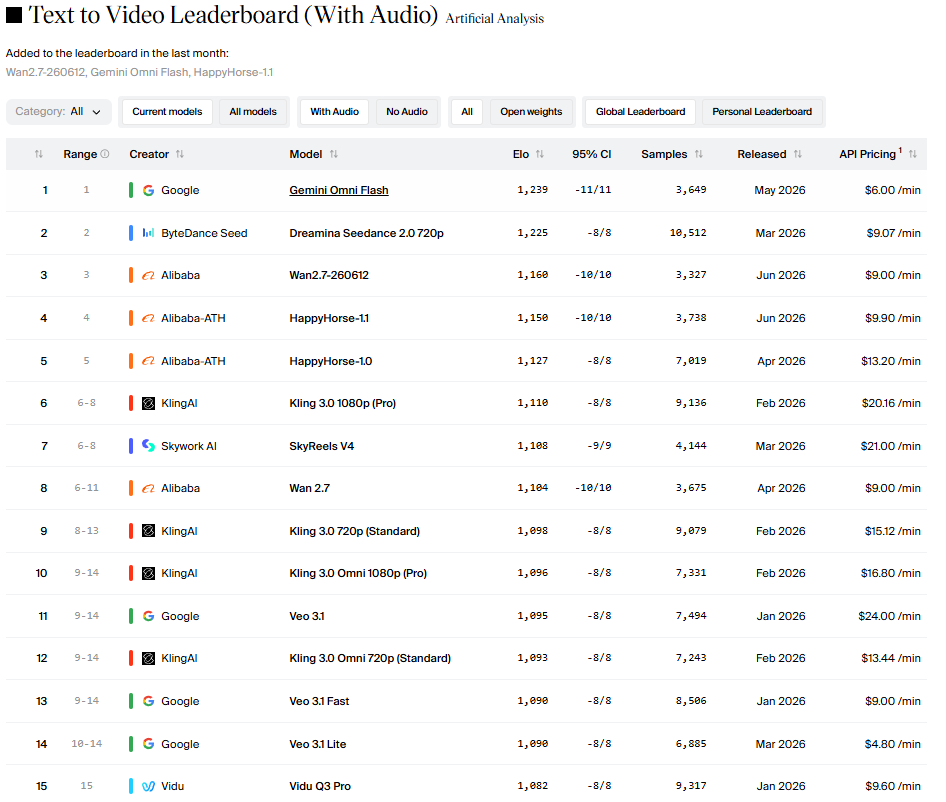Click Alibaba logo in Wan2.7-260612 row

(x=148, y=276)
